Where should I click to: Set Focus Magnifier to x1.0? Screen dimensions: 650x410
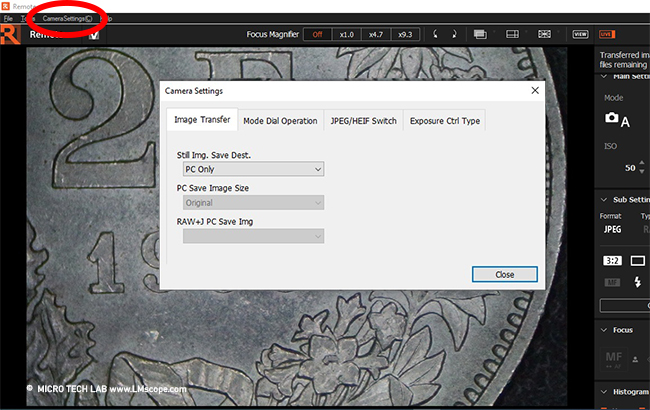click(347, 34)
